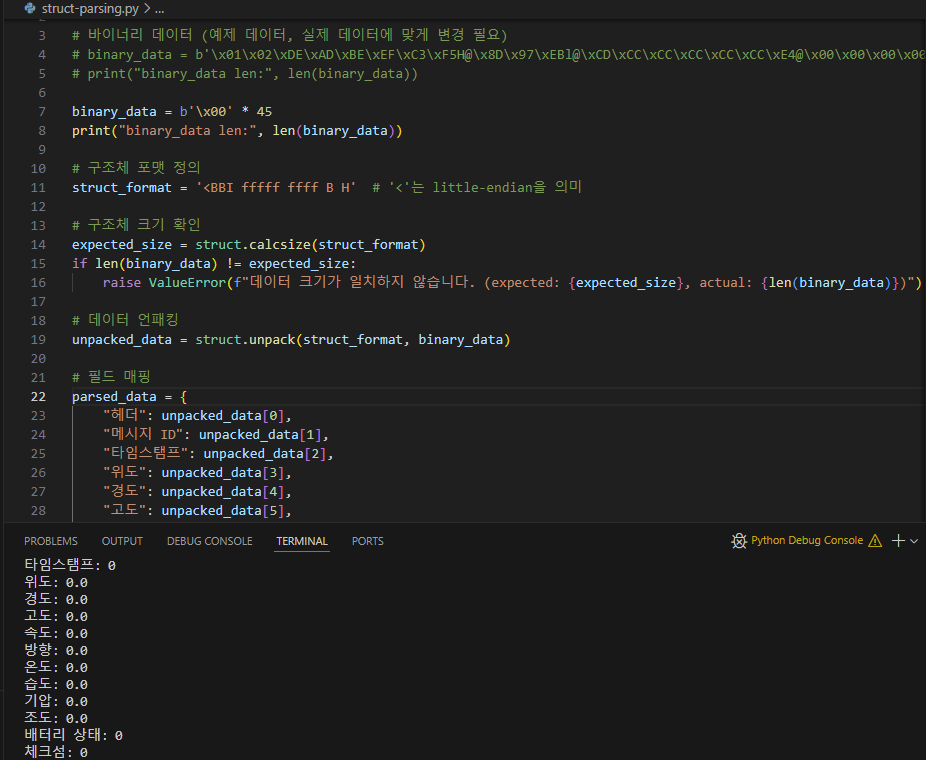This screenshot has height=760, width=926.
Task: Open the DEBUG CONSOLE tab
Action: [210, 541]
